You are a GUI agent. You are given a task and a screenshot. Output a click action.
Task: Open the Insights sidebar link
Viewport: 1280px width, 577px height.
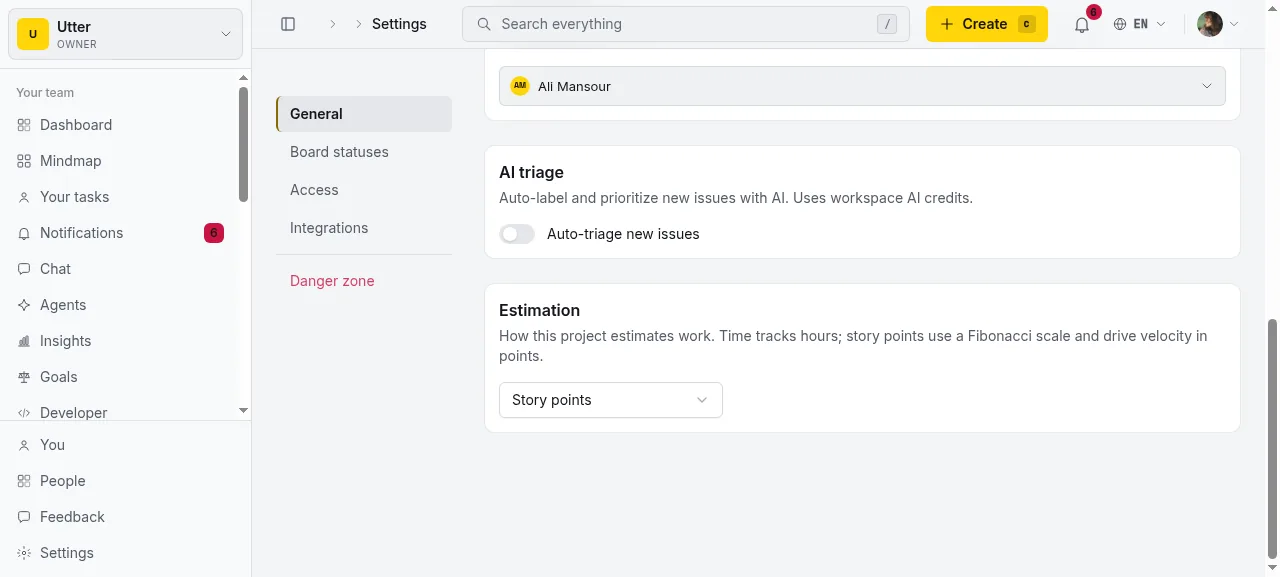point(120,341)
